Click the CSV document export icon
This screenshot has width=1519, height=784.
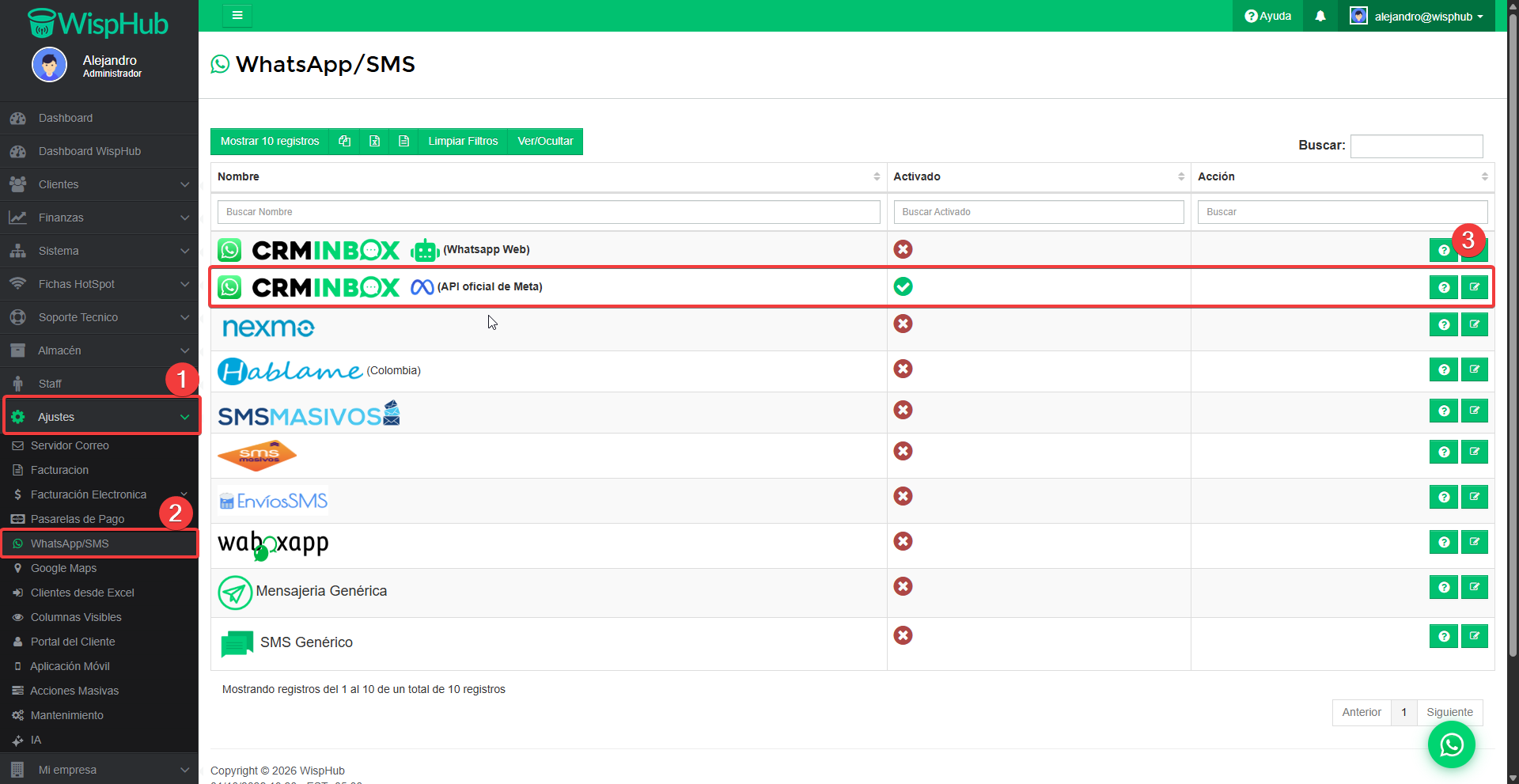pyautogui.click(x=403, y=141)
